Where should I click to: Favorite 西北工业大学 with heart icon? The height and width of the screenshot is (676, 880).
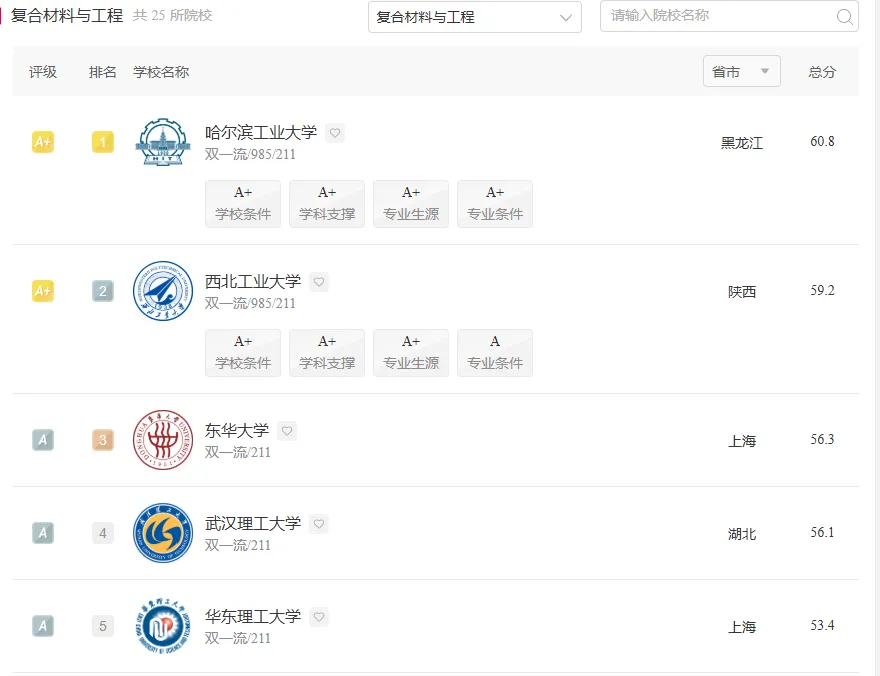[x=319, y=282]
